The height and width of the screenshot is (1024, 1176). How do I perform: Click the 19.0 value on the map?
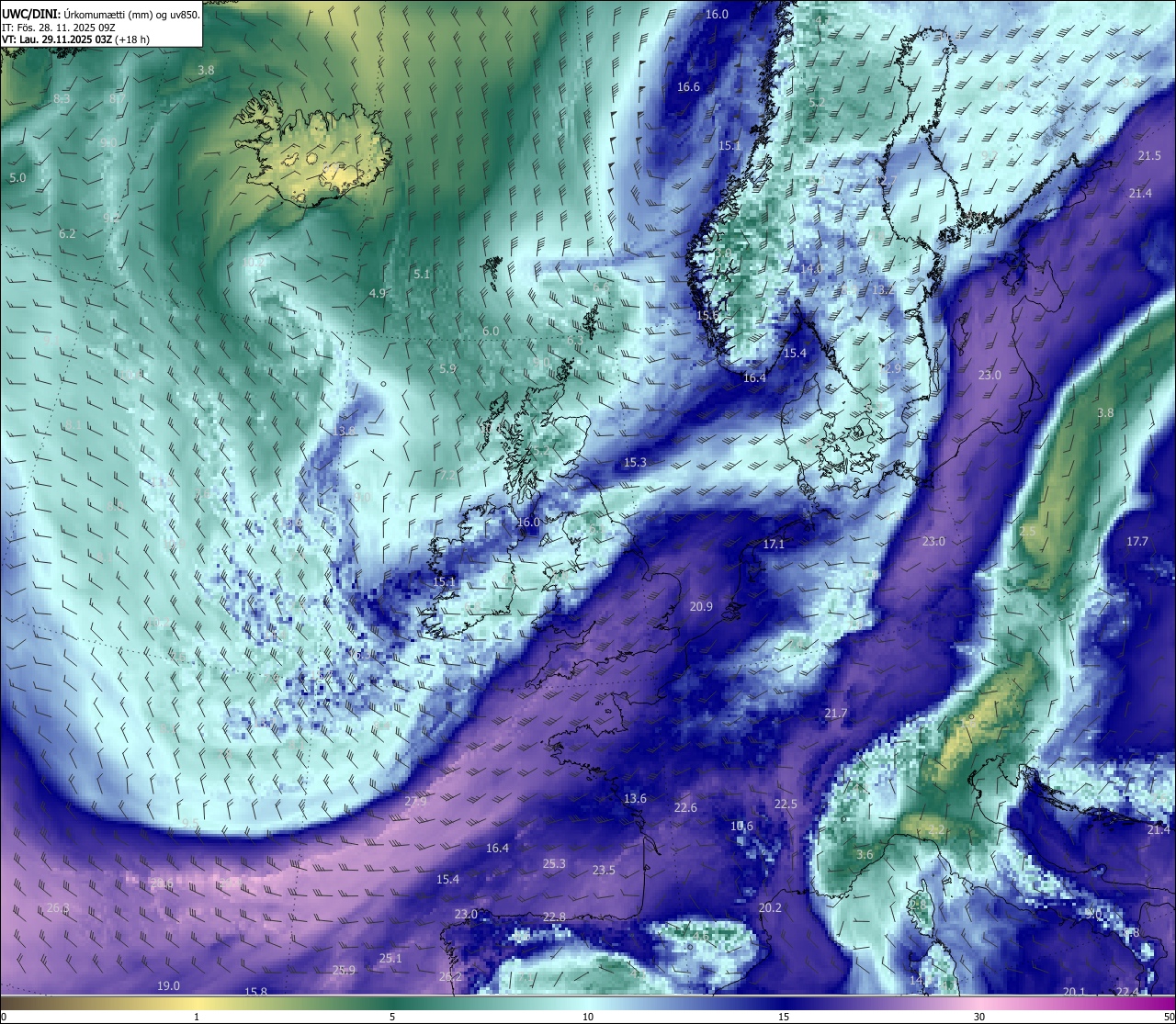pos(168,986)
